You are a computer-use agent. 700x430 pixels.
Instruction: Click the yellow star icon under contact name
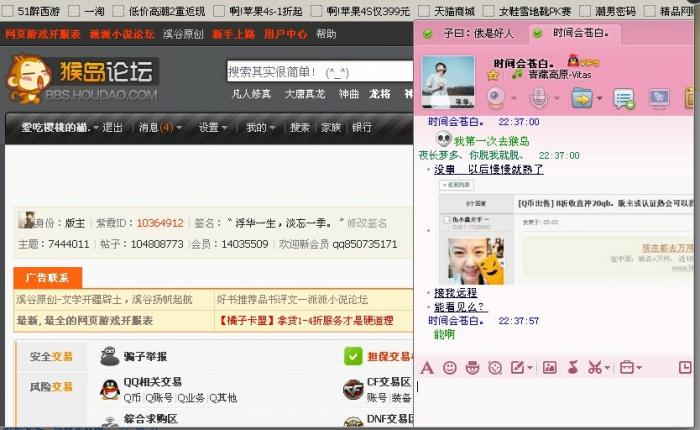[x=493, y=75]
